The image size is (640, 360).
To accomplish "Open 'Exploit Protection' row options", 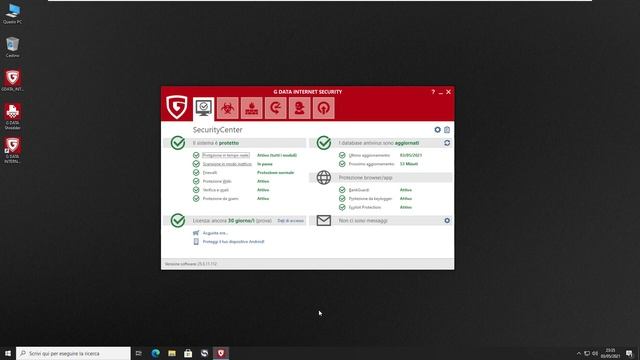I will point(365,207).
